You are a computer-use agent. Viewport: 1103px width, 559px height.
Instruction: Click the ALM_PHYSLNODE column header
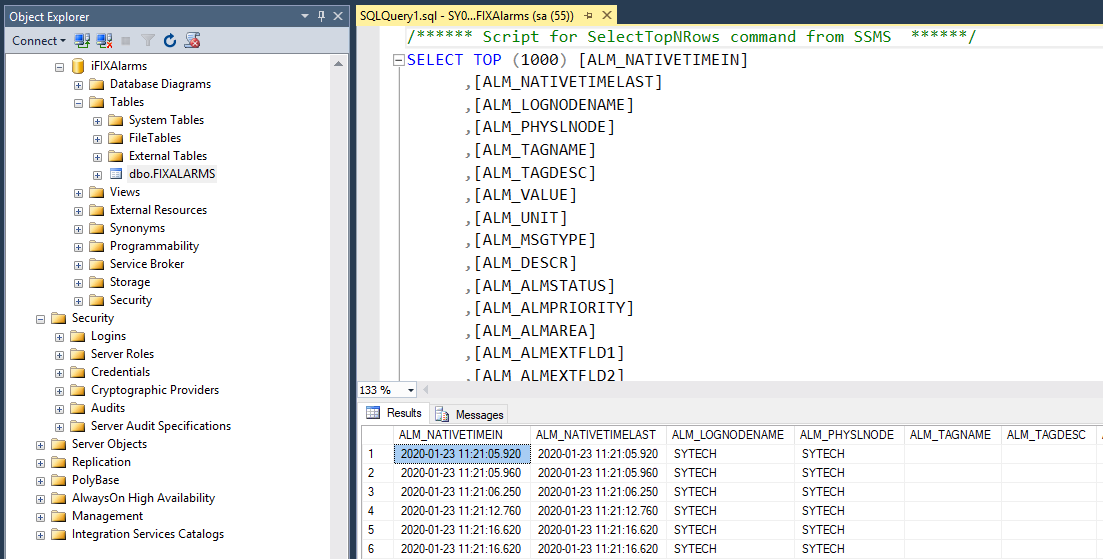849,435
